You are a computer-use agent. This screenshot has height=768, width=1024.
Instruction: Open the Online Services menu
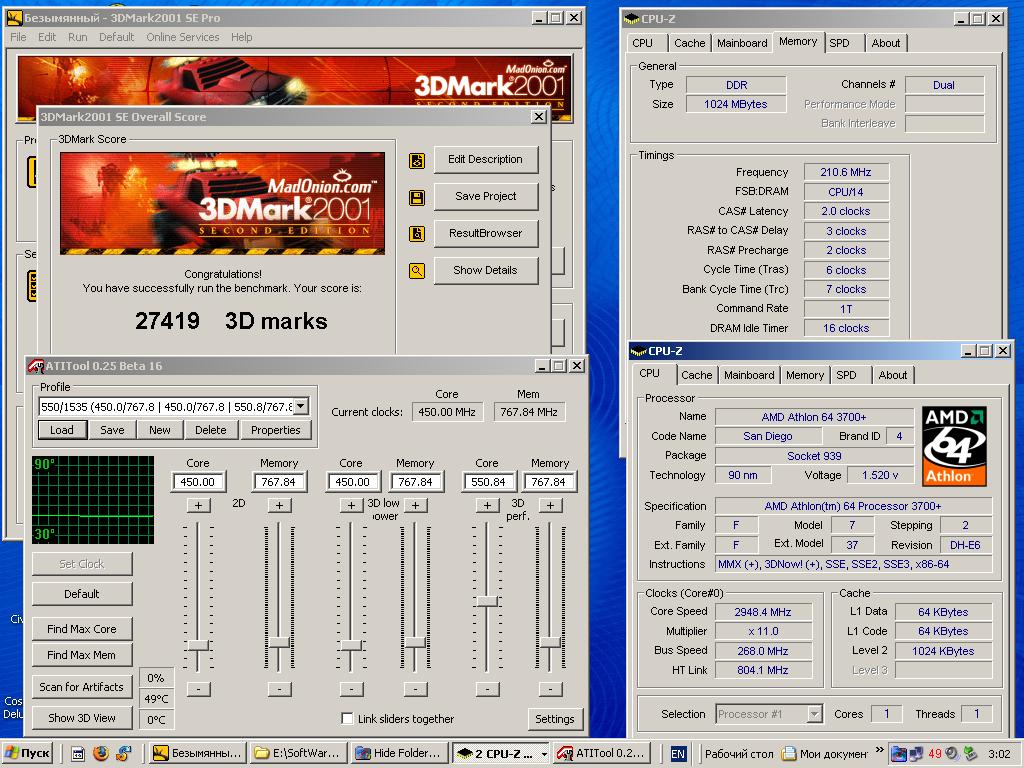tap(182, 37)
